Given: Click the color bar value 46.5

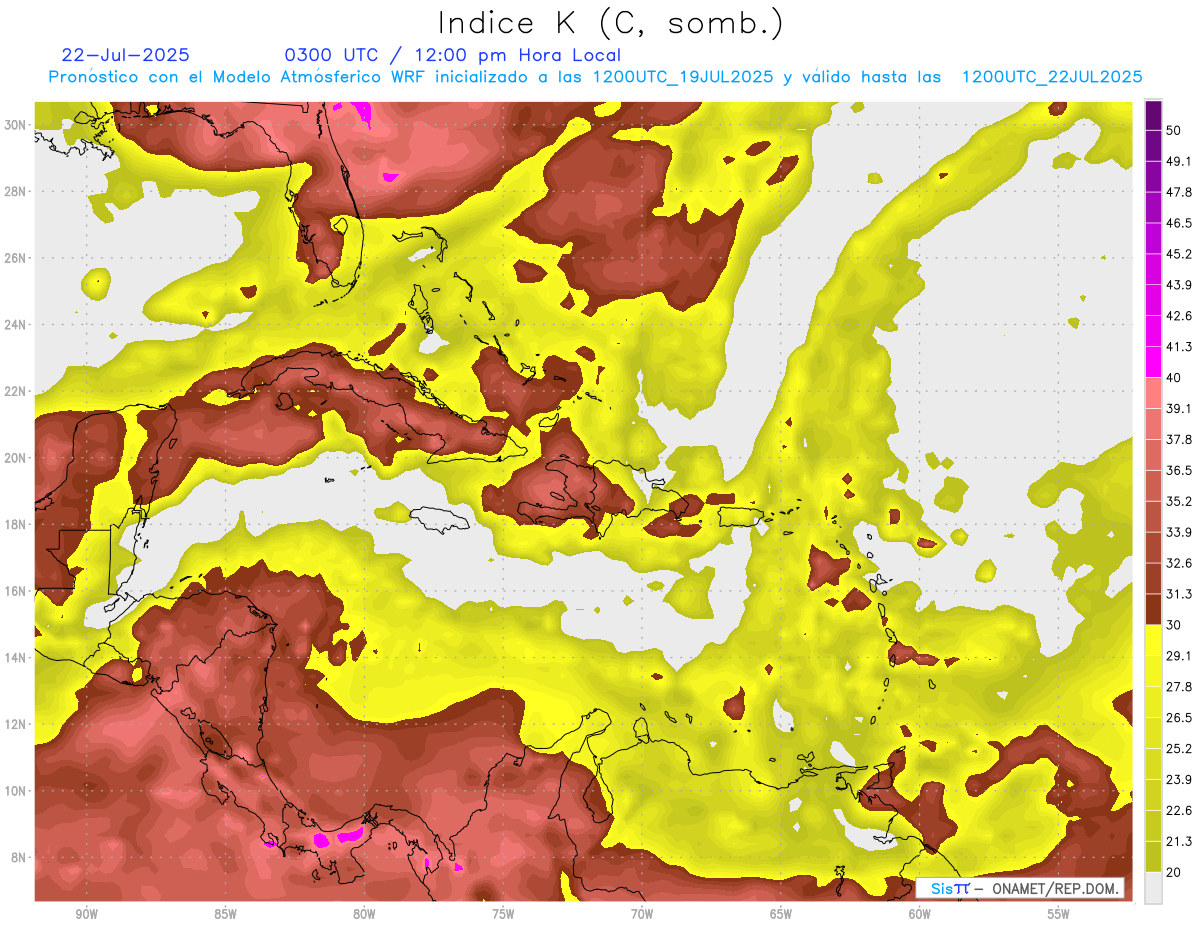Looking at the screenshot, I should [1178, 223].
